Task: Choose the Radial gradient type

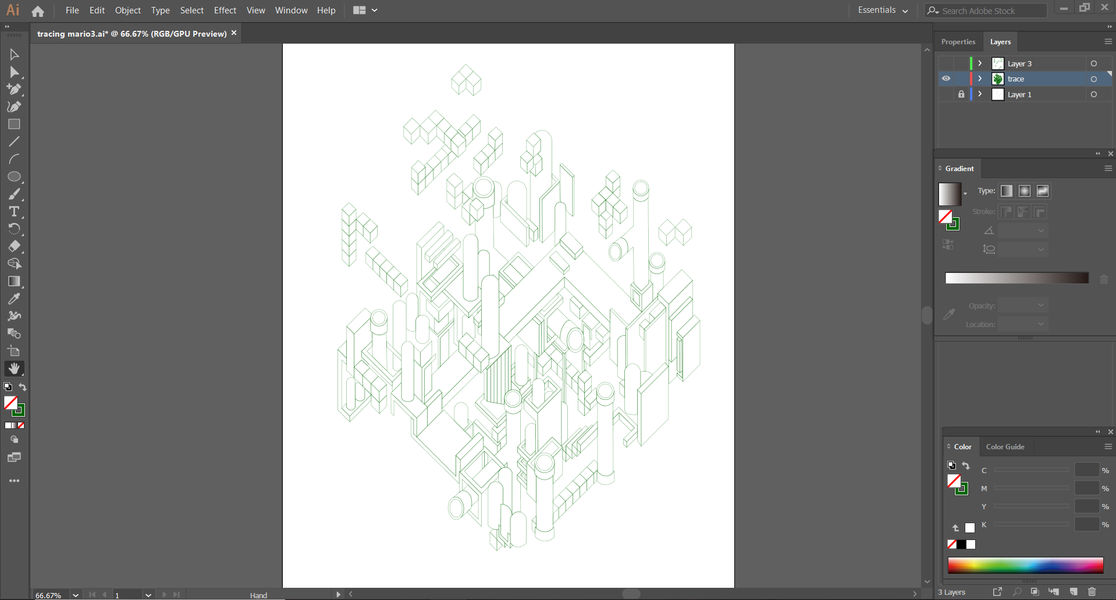Action: coord(1024,191)
